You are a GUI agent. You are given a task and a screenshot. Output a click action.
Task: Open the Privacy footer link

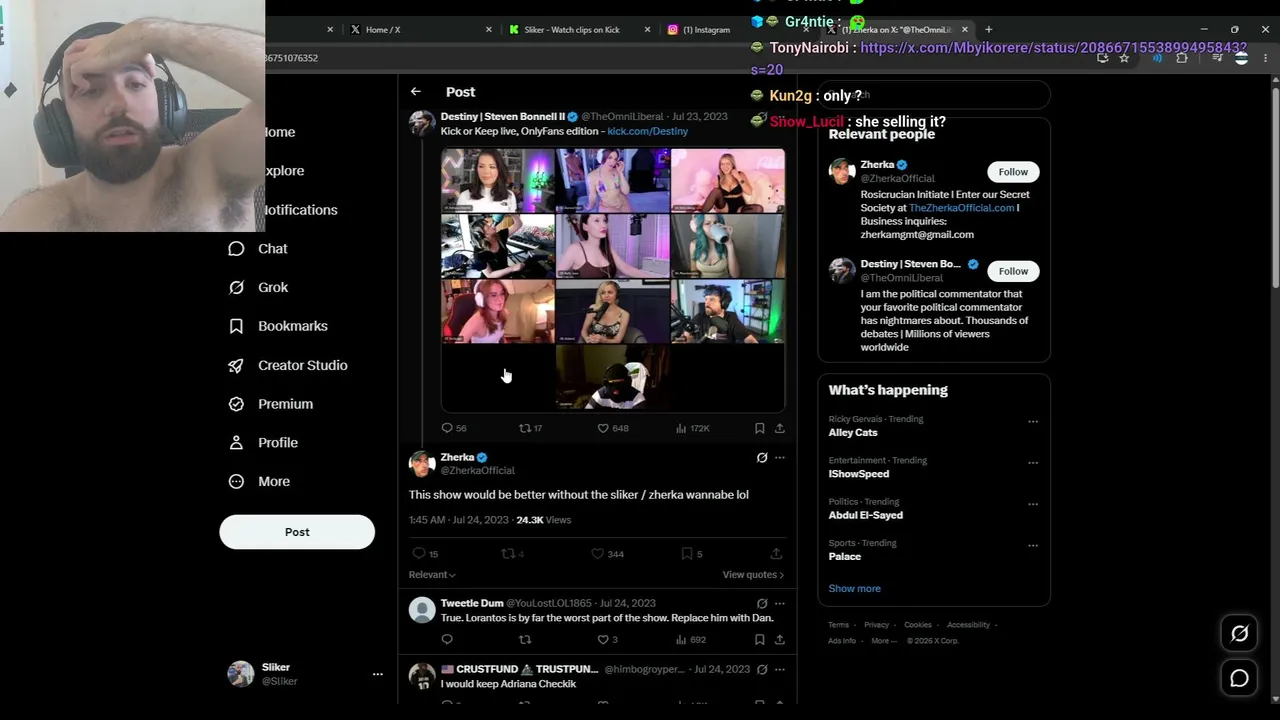876,625
